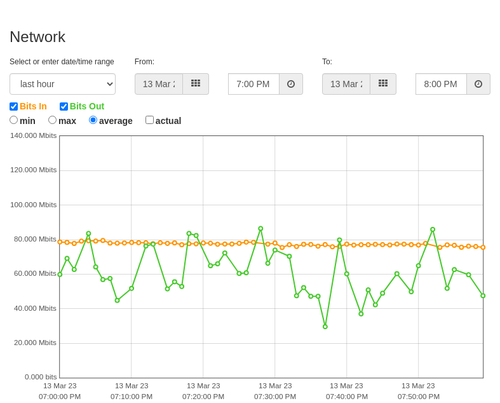Click the '80.000 Mbits' axis label
Viewport: 500px width, 403px height.
coord(35,239)
